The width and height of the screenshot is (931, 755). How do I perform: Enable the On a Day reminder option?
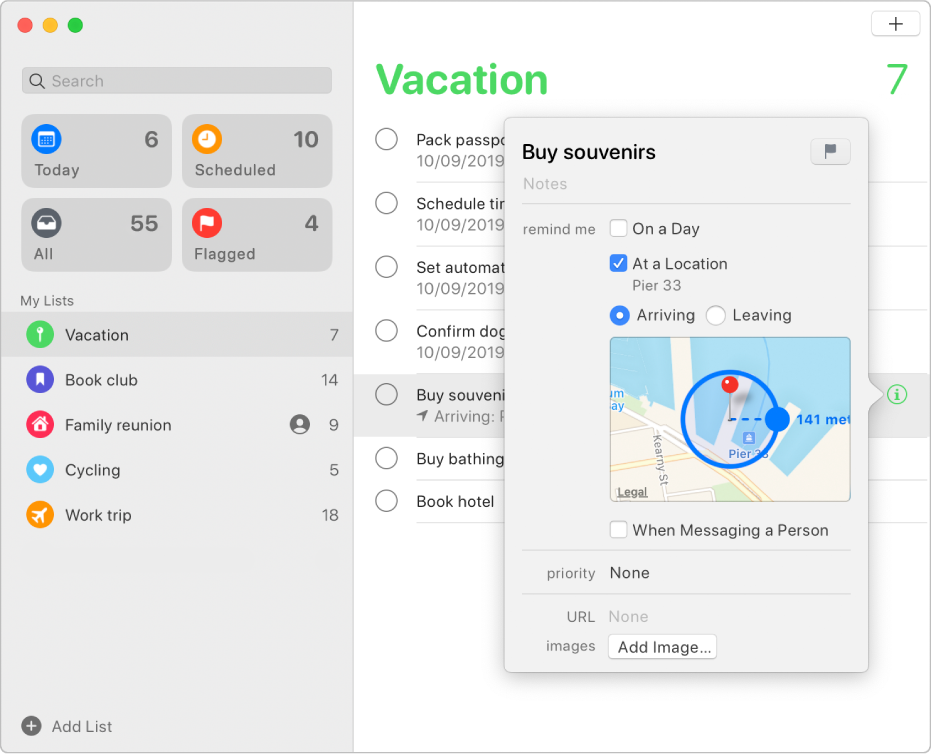(617, 228)
